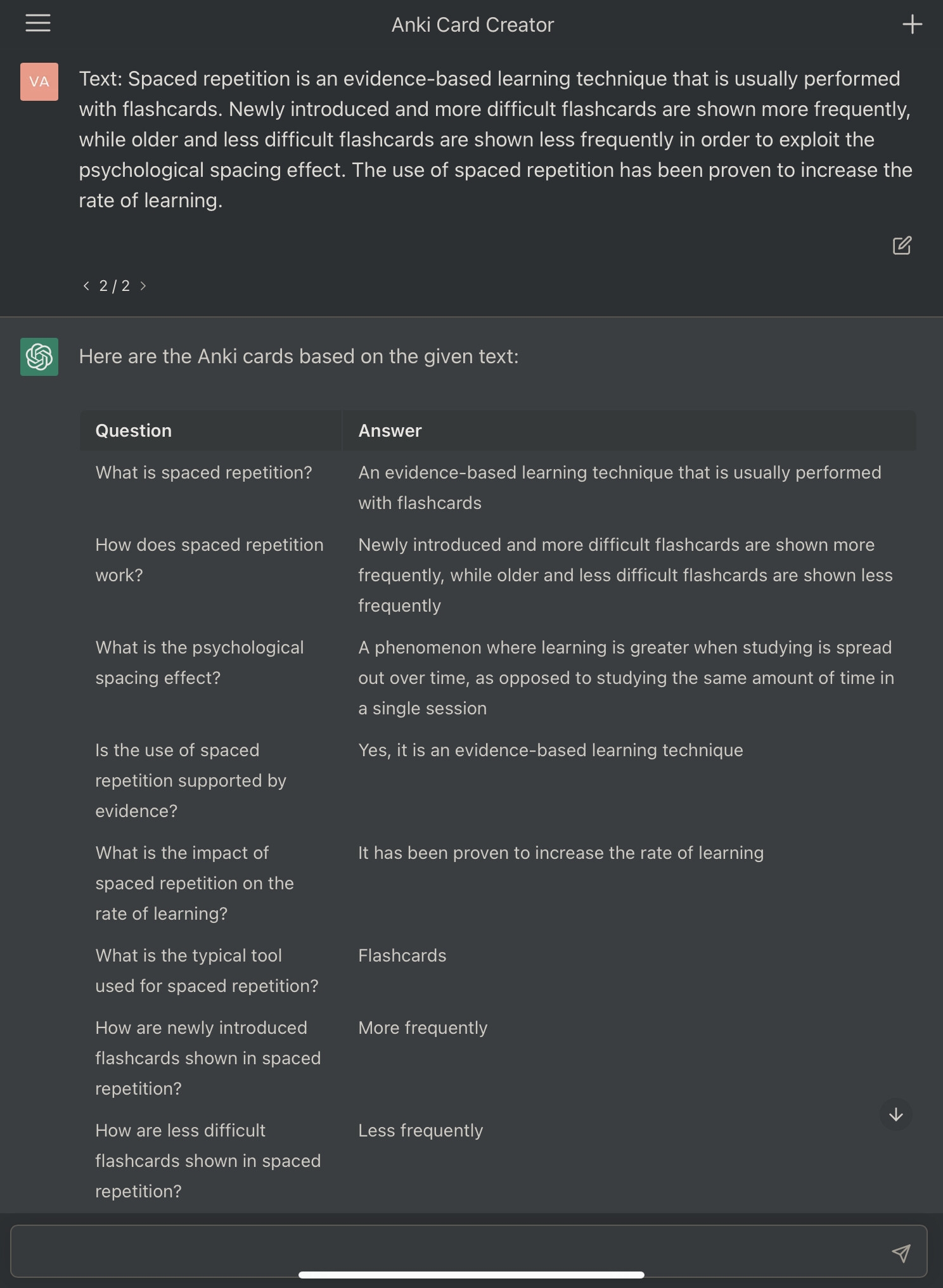Click the home indicator bar at bottom
The image size is (943, 1288).
pyautogui.click(x=472, y=1275)
